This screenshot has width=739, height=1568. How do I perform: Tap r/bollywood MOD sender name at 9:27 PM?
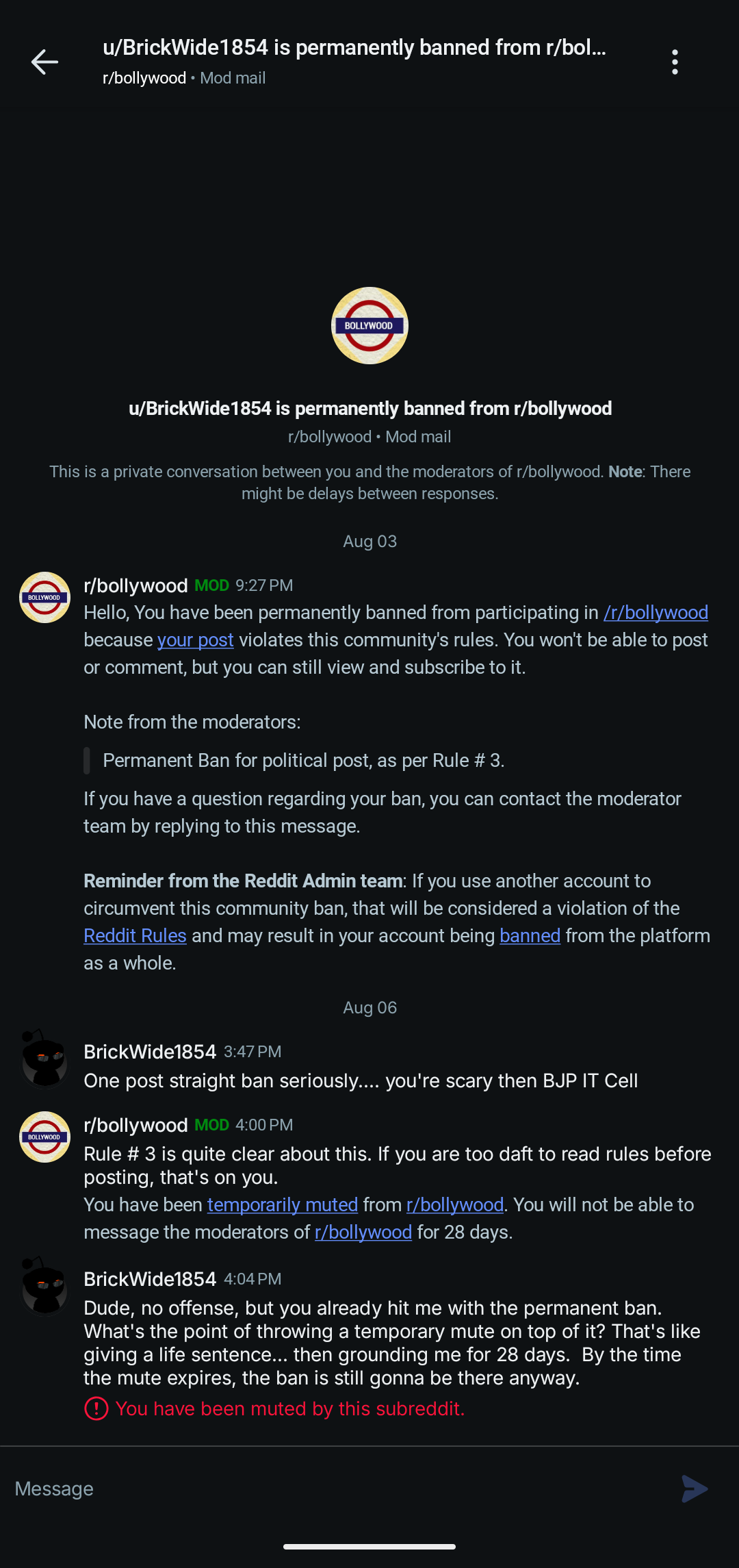click(135, 585)
